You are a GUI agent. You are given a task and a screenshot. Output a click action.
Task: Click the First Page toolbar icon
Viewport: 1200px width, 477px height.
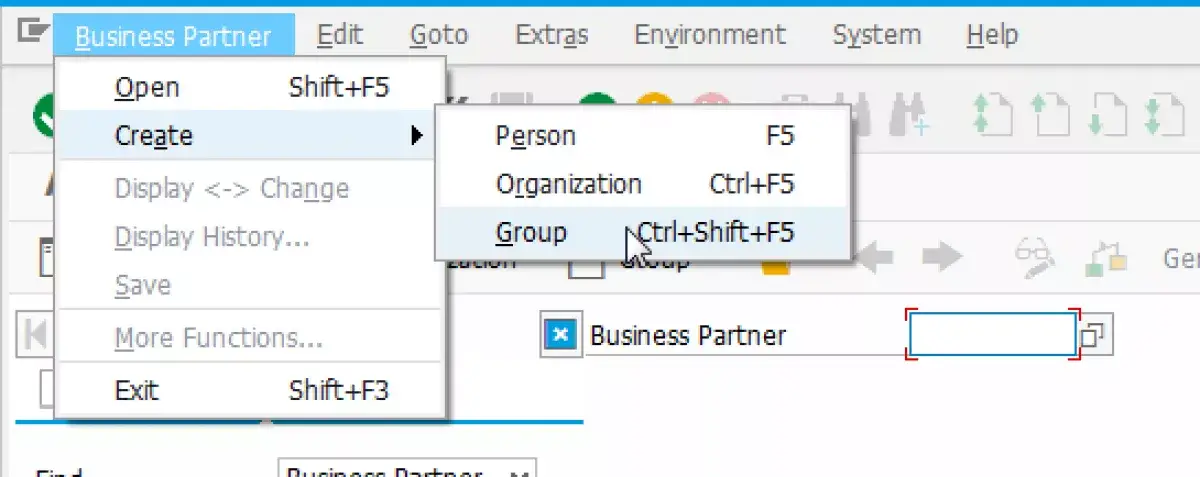point(991,115)
